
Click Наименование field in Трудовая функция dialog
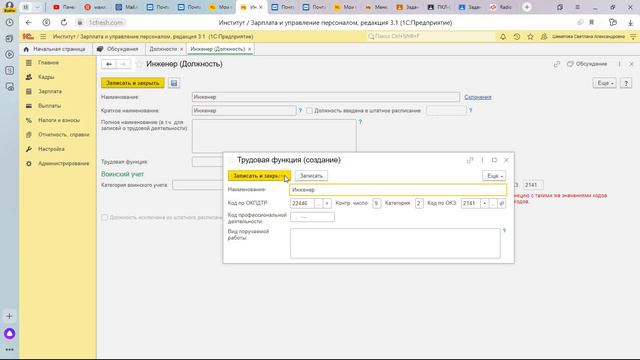pos(398,190)
